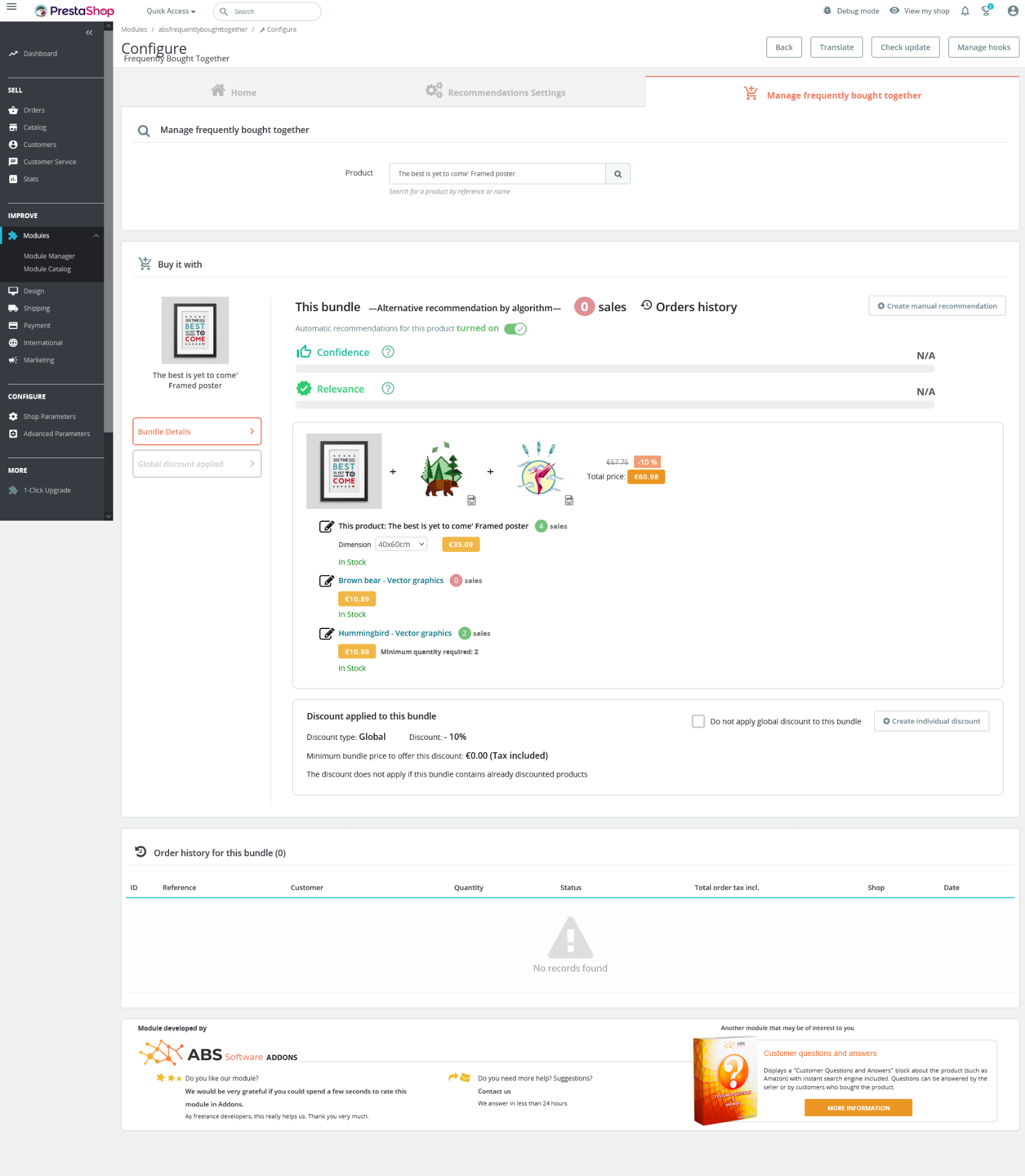
Task: Click Create manual recommendation button
Action: [937, 306]
